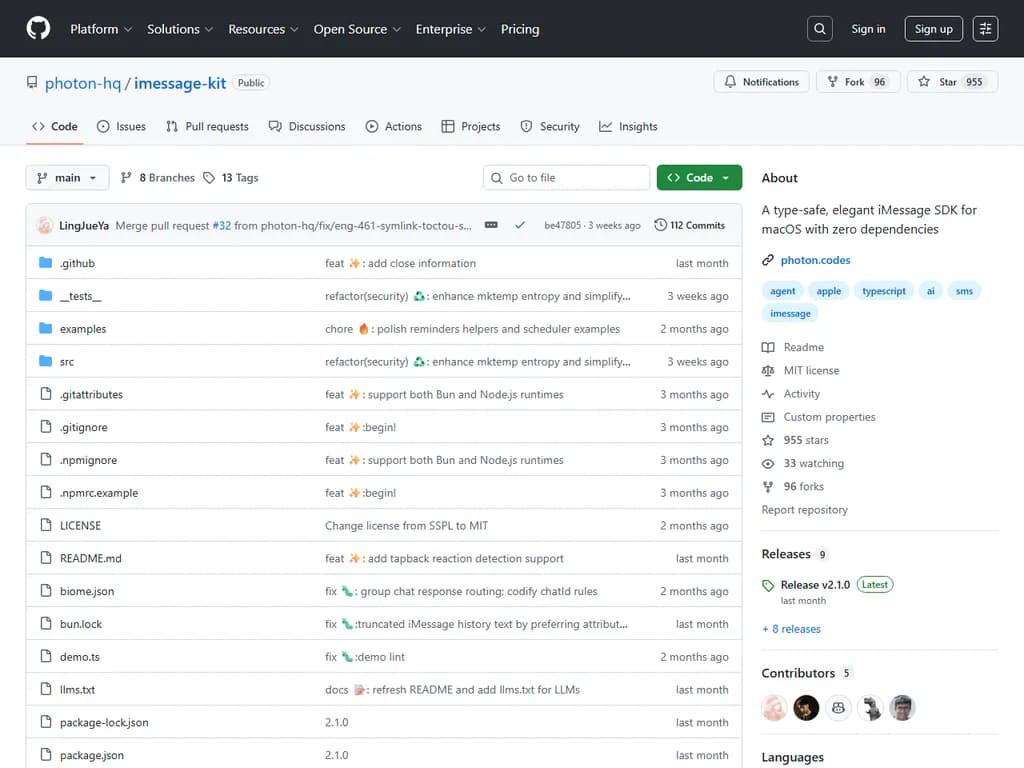Image resolution: width=1024 pixels, height=768 pixels.
Task: View the 112 Commits history
Action: coord(689,226)
